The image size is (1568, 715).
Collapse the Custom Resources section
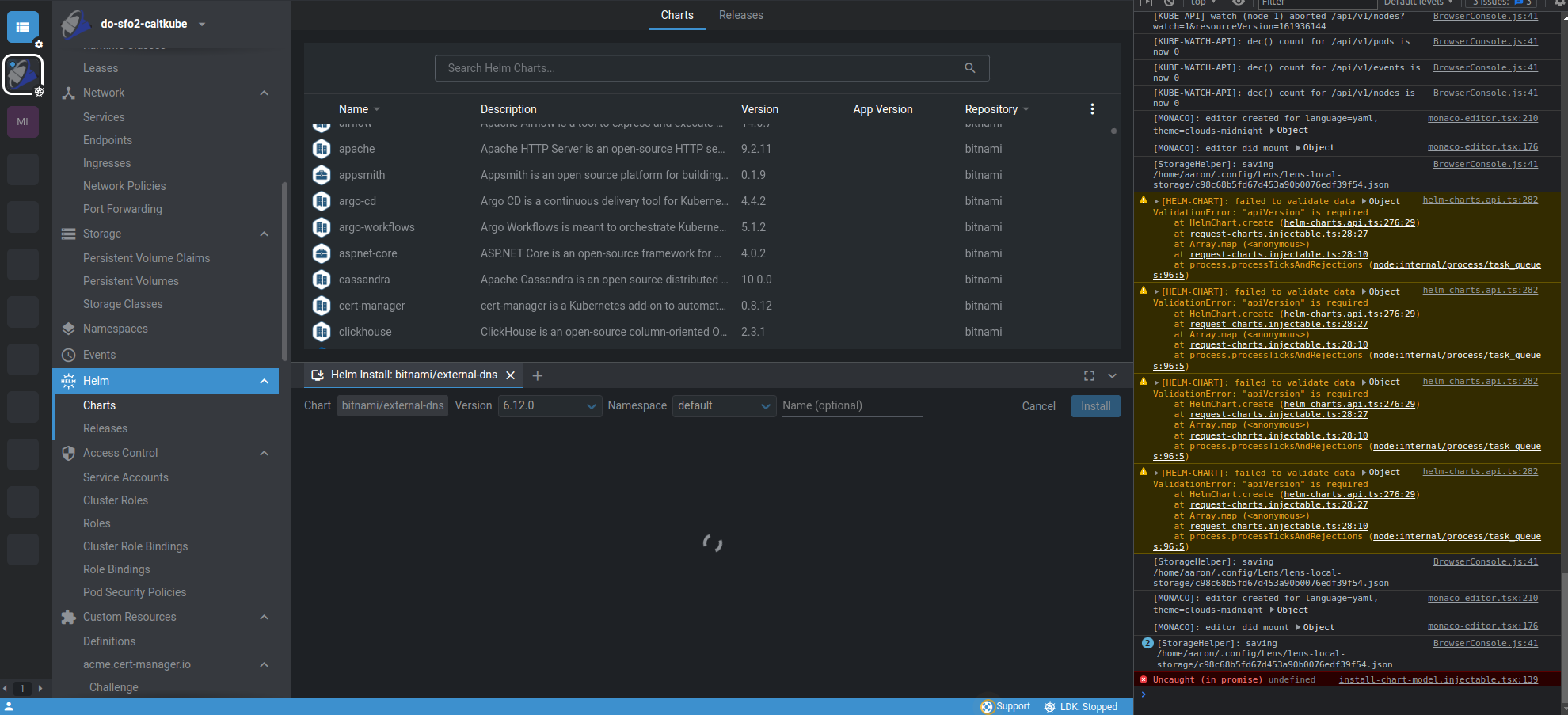265,617
